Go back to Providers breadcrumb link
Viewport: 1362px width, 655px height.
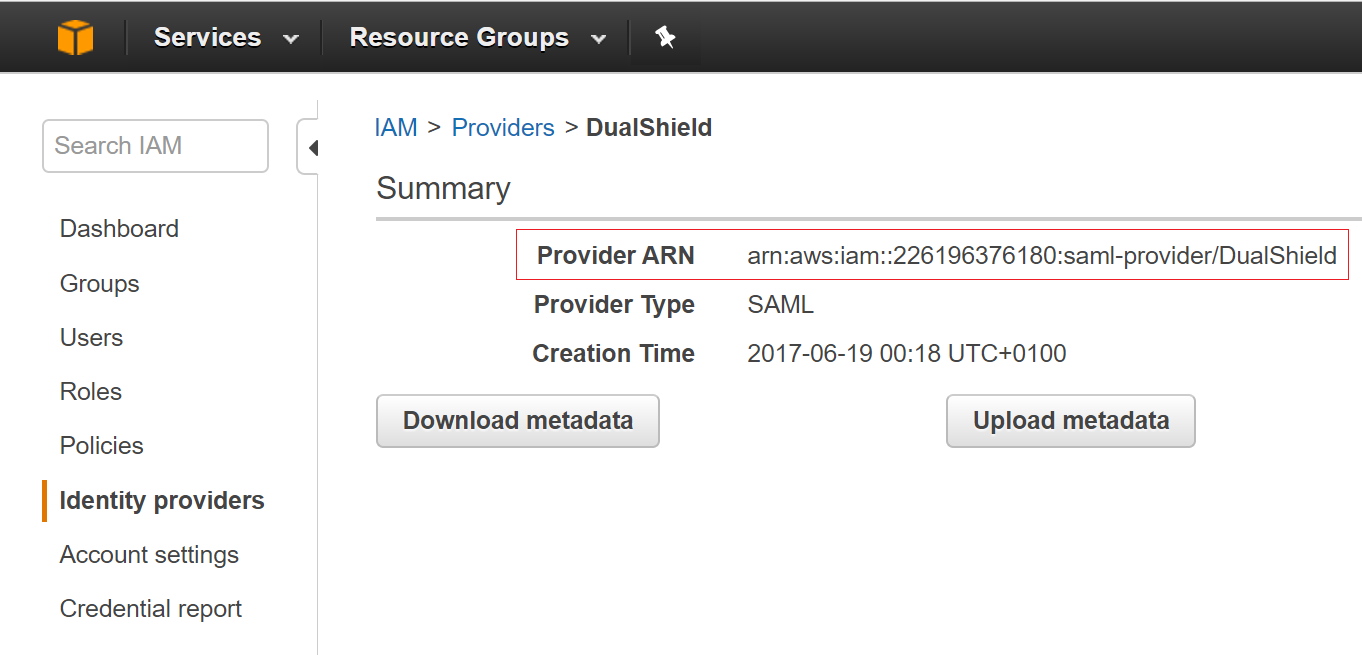503,128
